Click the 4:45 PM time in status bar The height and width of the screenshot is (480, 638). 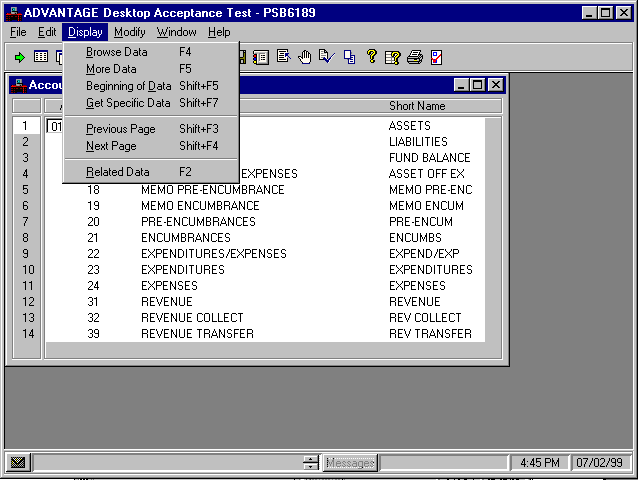click(x=540, y=463)
